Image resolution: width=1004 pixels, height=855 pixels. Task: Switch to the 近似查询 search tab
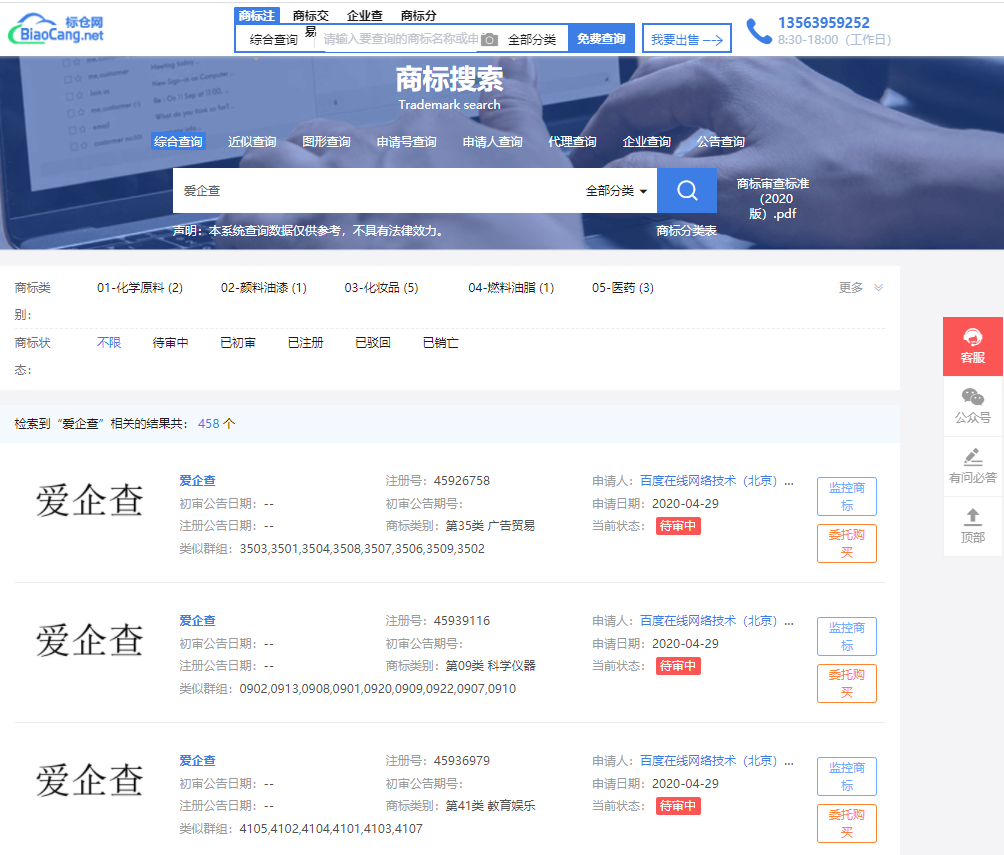252,142
